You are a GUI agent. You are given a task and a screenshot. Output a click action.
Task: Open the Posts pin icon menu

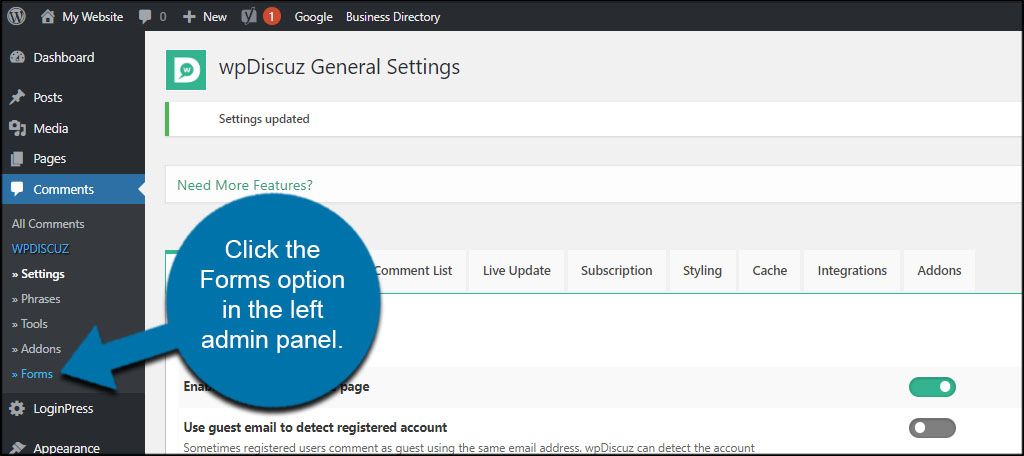[x=17, y=98]
